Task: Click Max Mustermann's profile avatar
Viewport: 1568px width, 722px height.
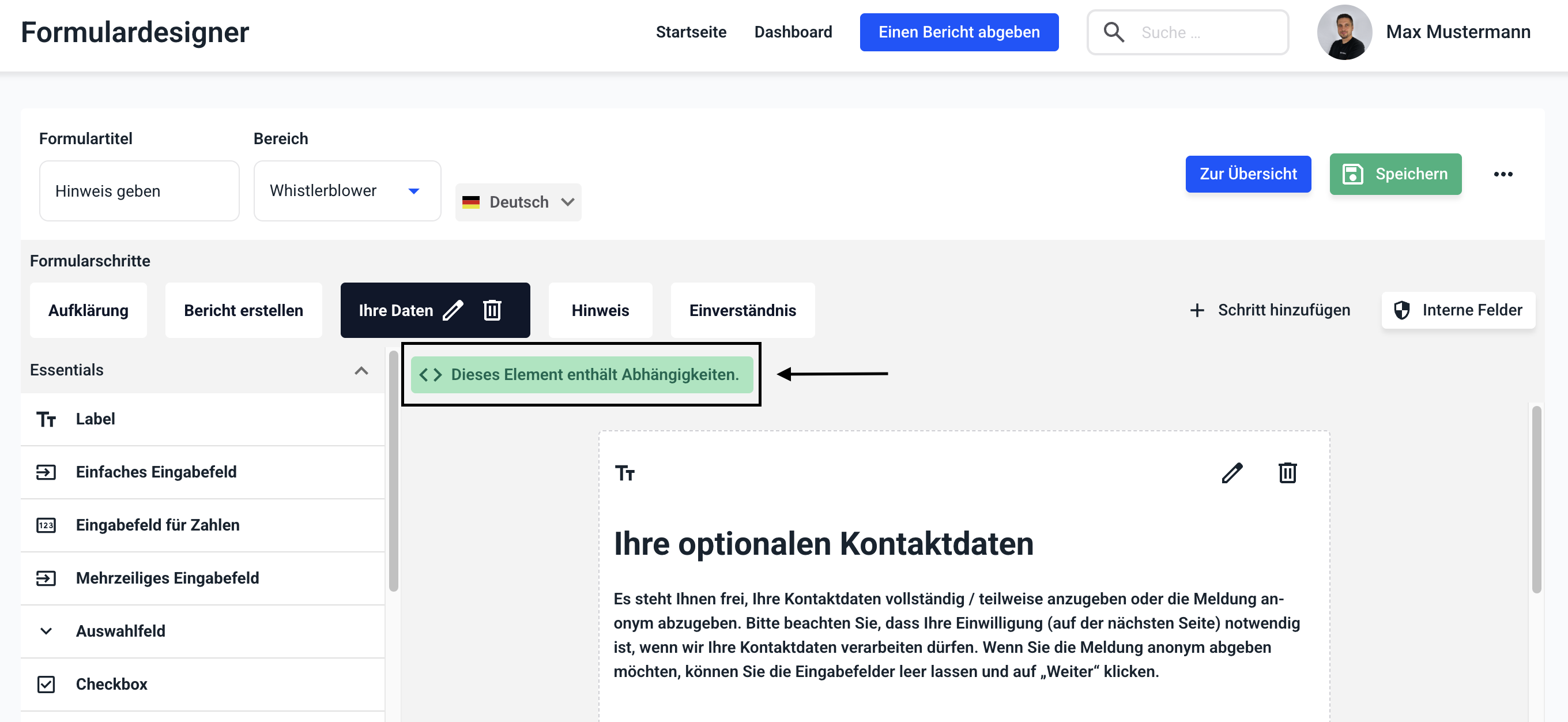Action: point(1344,32)
